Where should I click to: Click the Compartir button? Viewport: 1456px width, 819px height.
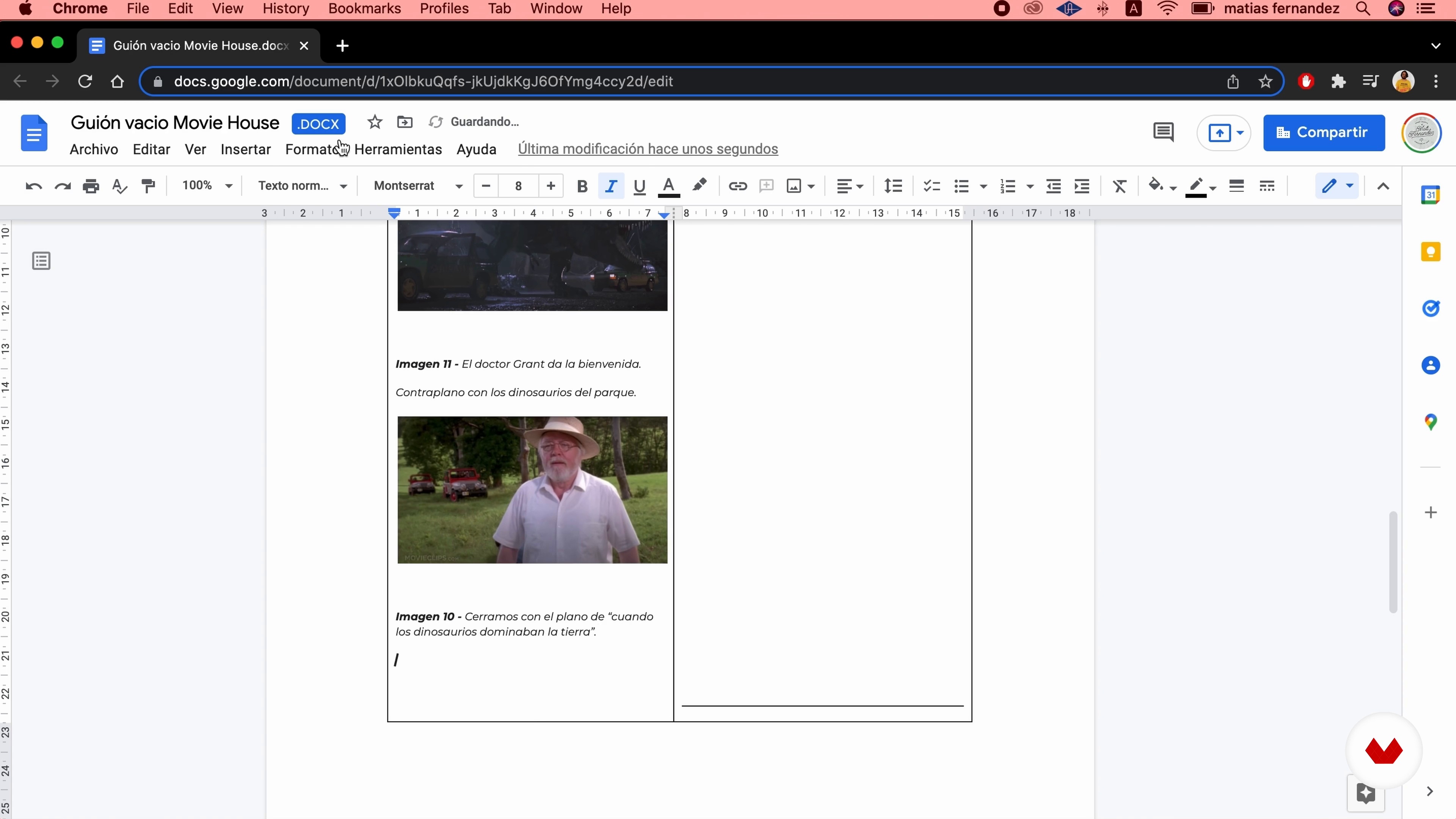1324,133
